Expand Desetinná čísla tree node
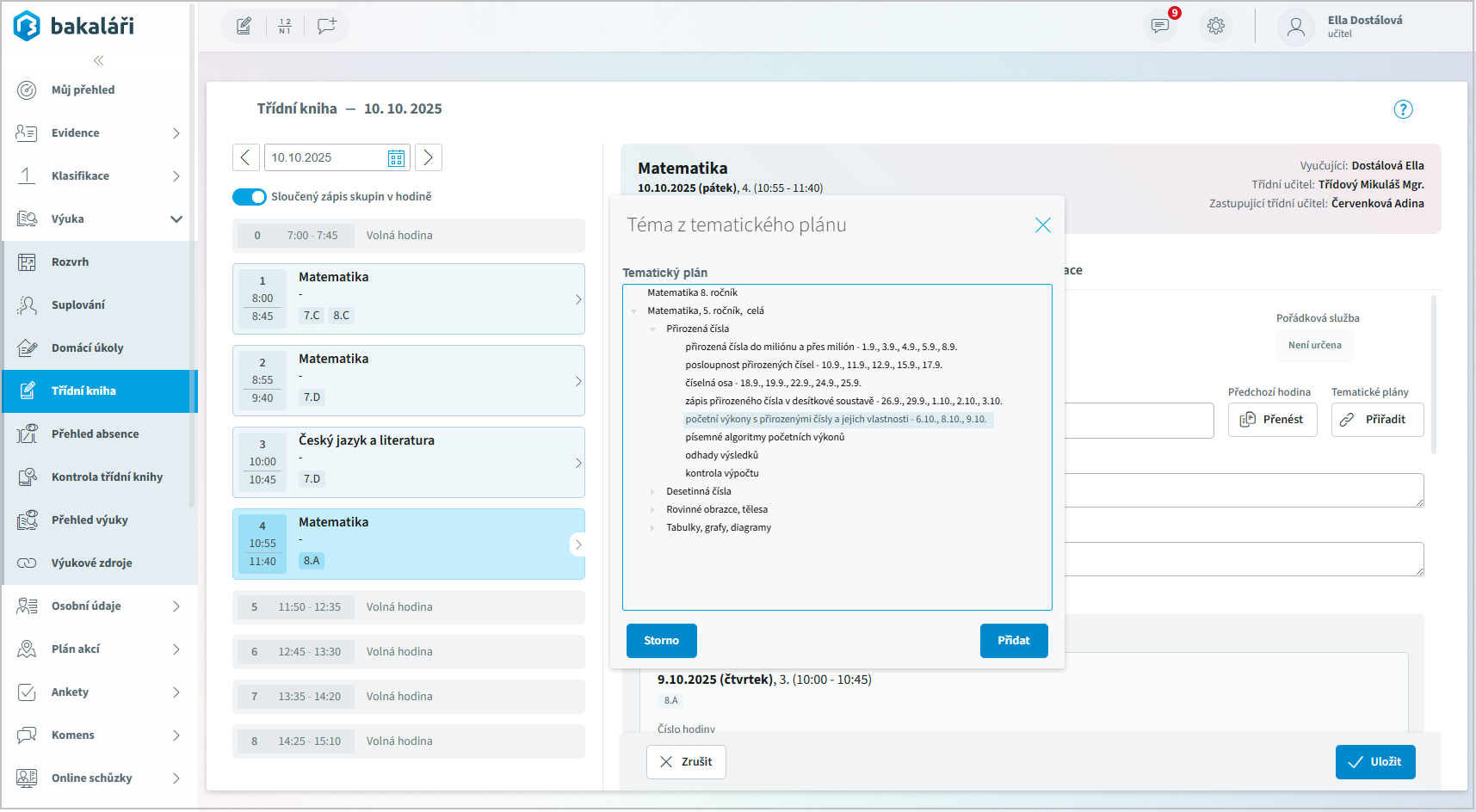The height and width of the screenshot is (812, 1476). pos(652,492)
